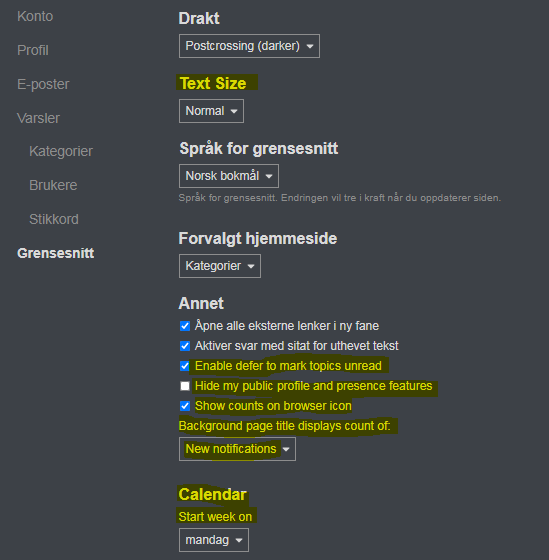Open the E-poster settings

coord(43,84)
